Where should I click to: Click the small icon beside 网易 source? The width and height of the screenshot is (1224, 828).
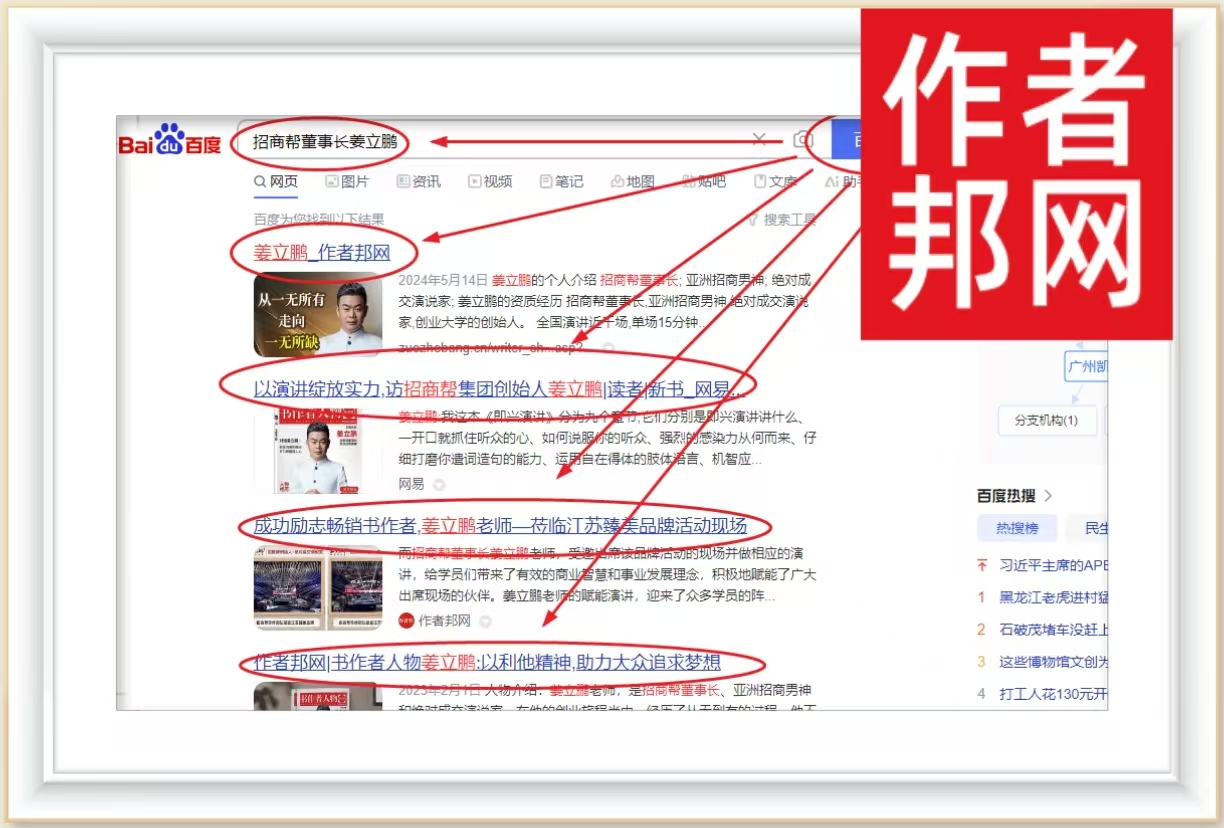click(x=439, y=484)
